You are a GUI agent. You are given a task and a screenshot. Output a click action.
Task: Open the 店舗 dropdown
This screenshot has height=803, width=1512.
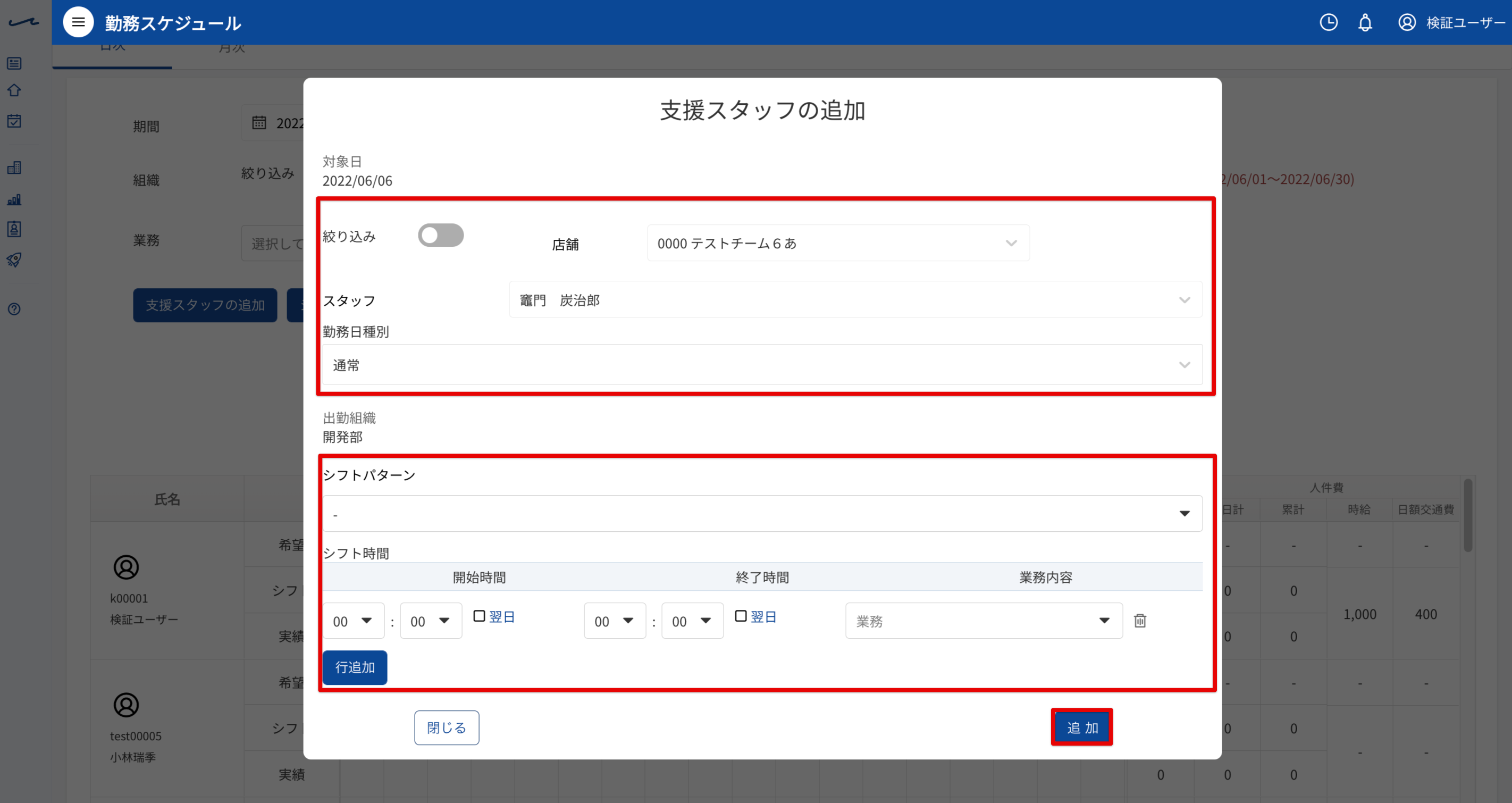pyautogui.click(x=838, y=243)
